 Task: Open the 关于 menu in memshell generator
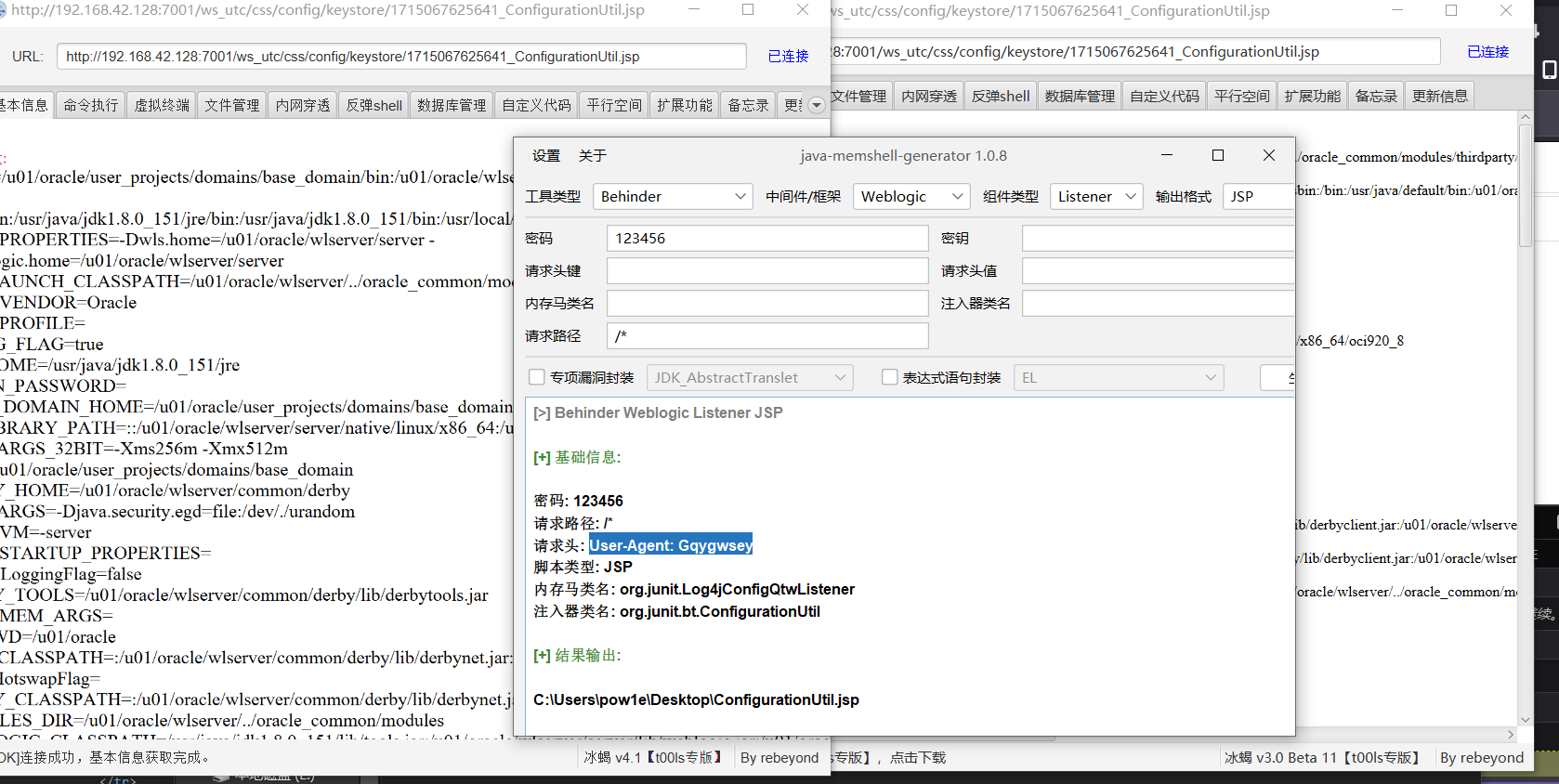[592, 155]
